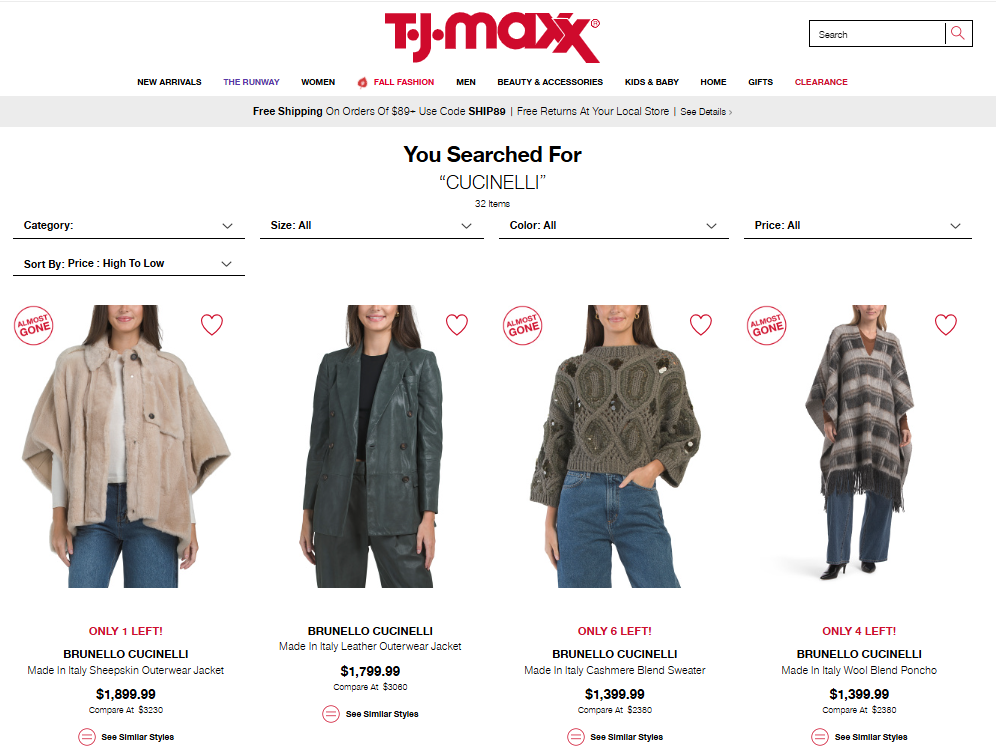Change Sort By Price High To Low
Screen dimensions: 996x748
pos(129,264)
